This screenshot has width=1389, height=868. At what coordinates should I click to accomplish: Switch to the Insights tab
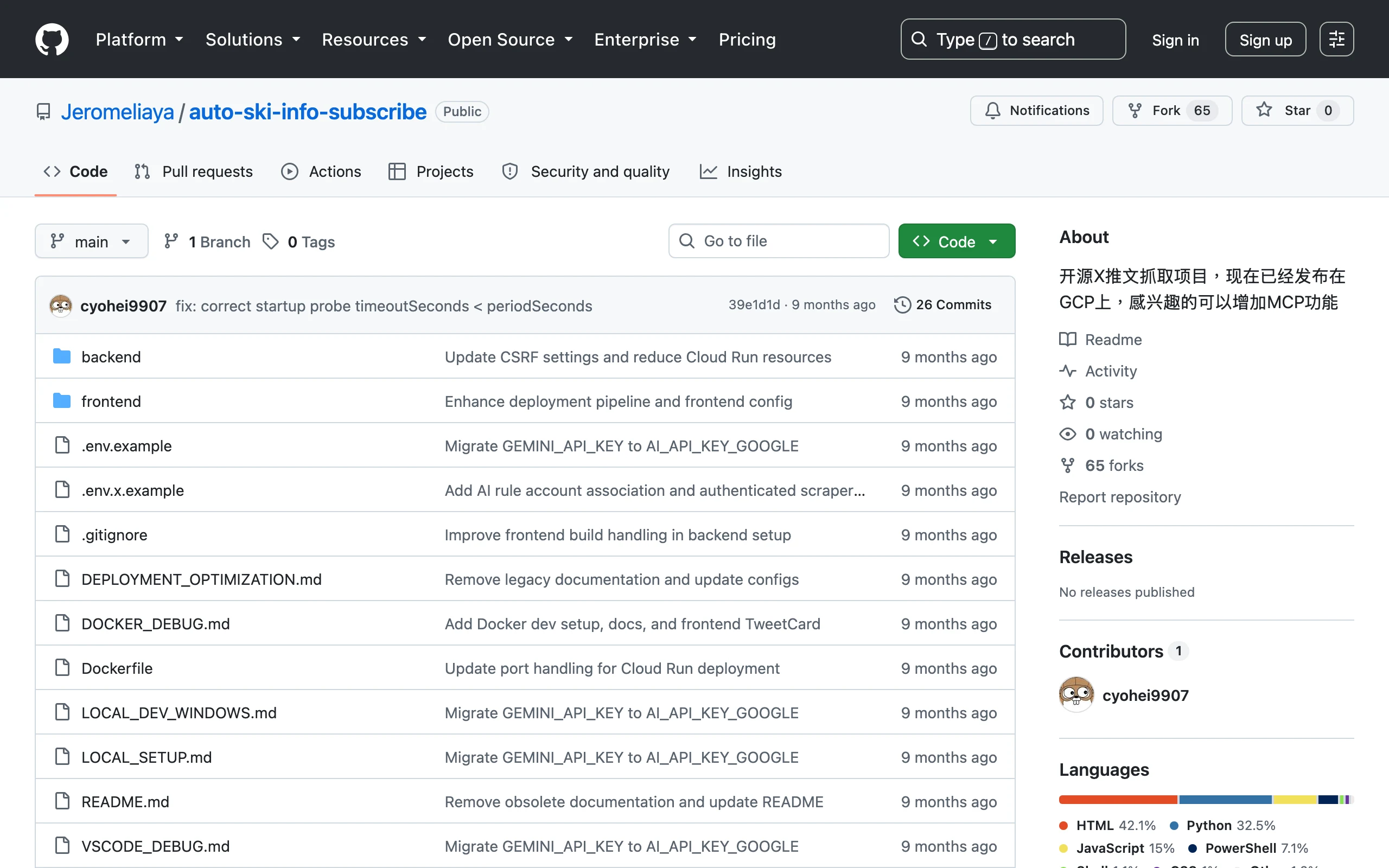[x=741, y=171]
